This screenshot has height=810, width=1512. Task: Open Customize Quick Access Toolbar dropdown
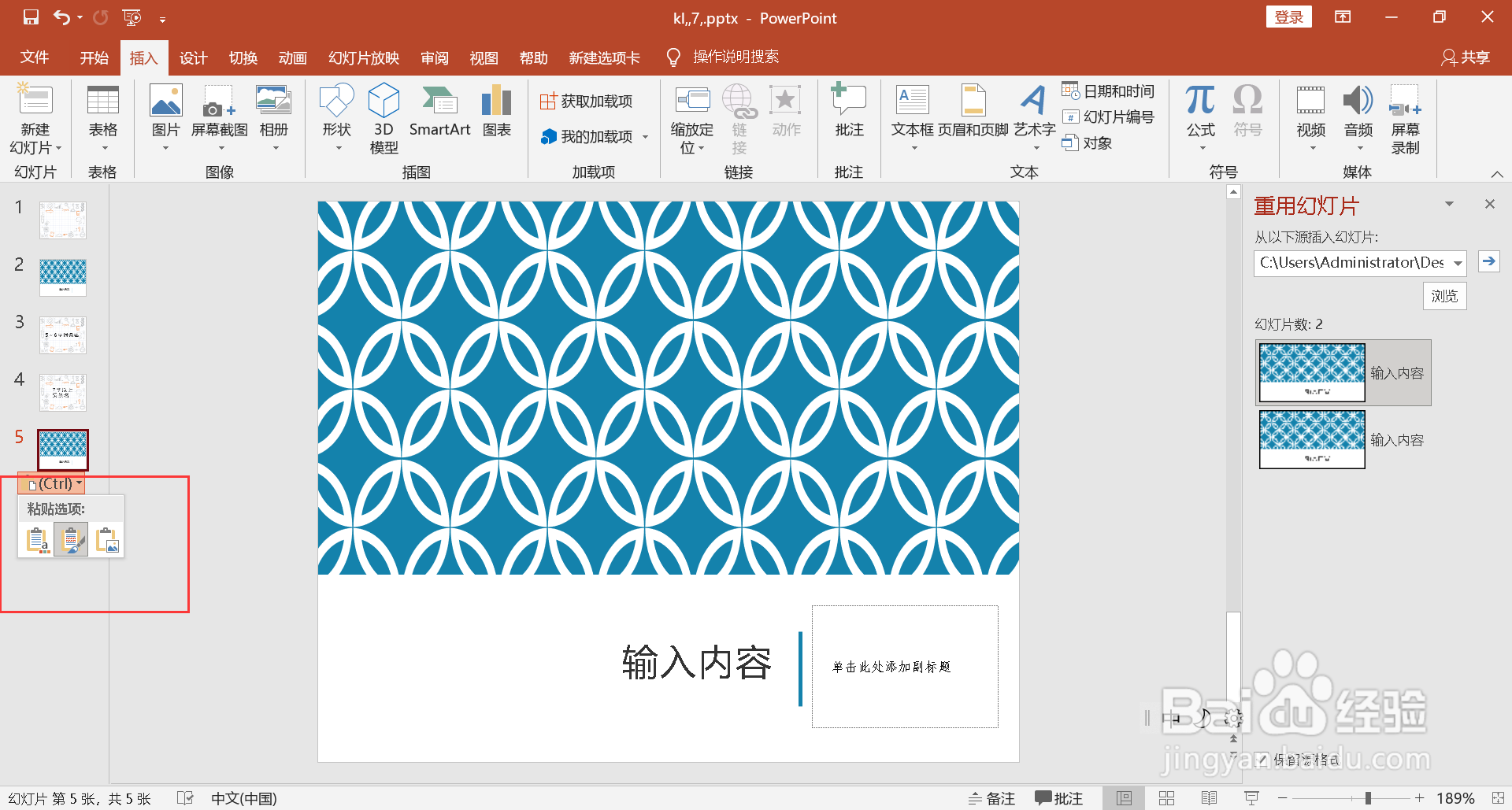click(x=162, y=19)
